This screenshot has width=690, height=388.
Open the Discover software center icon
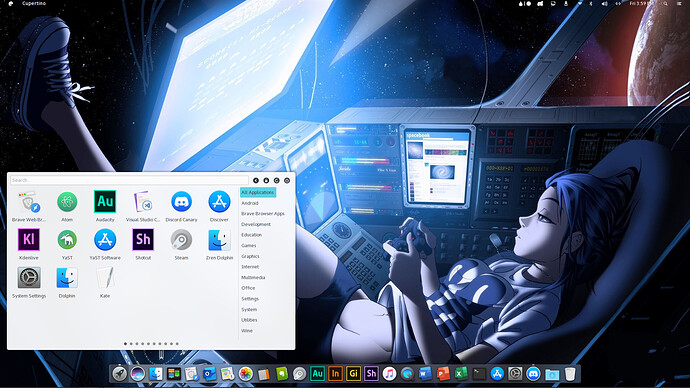pyautogui.click(x=219, y=206)
